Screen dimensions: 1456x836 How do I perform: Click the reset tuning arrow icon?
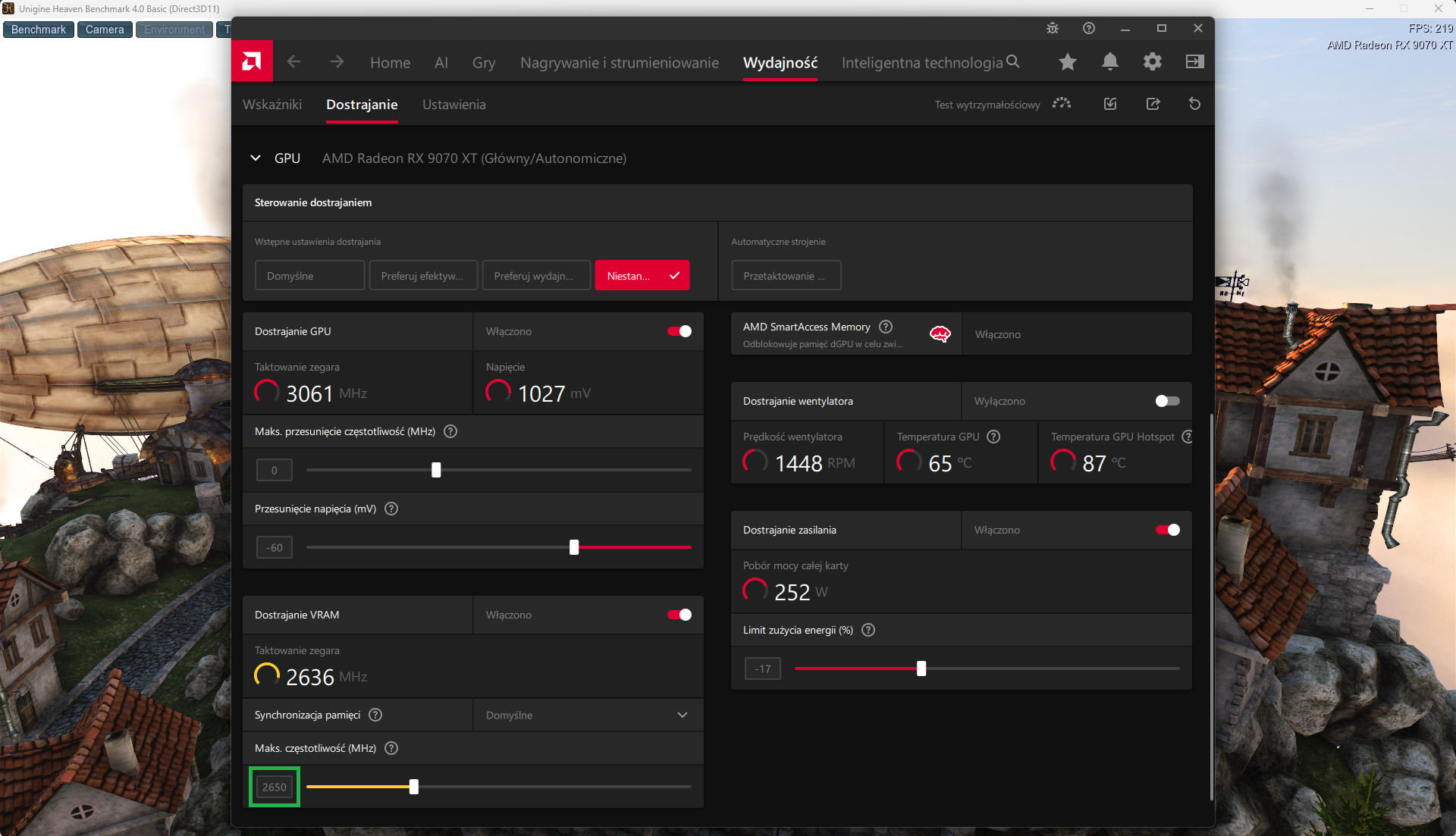click(x=1194, y=104)
